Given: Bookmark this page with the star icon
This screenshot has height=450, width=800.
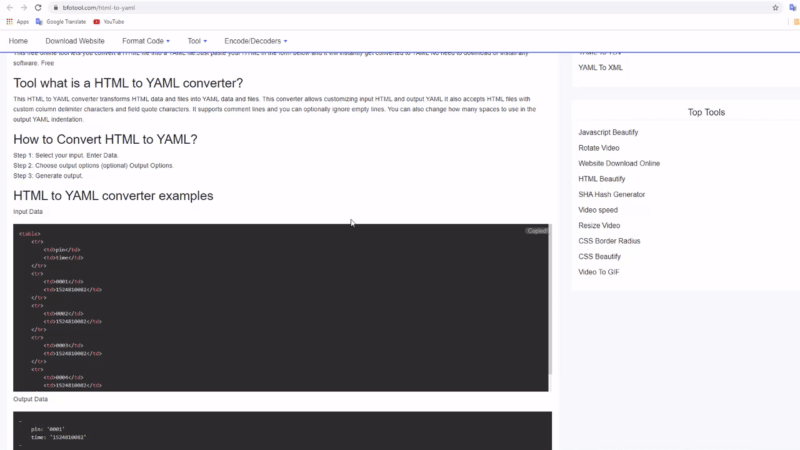Looking at the screenshot, I should [x=776, y=7].
